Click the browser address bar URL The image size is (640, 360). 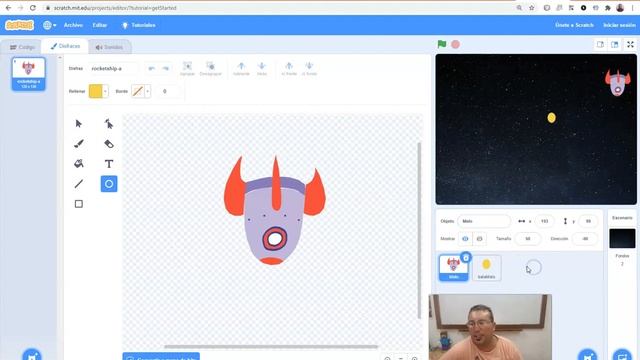tap(115, 8)
